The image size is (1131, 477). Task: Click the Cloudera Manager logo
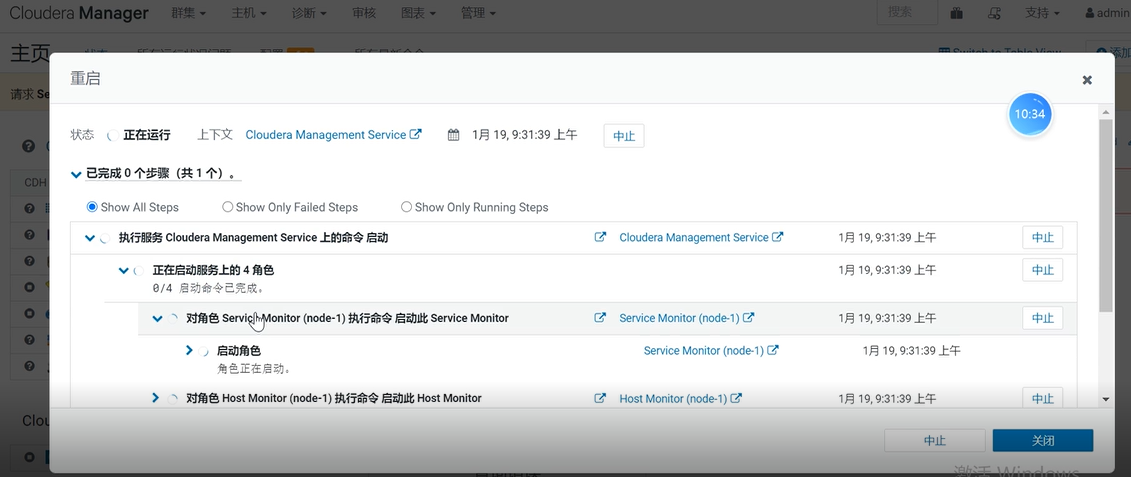[x=79, y=13]
